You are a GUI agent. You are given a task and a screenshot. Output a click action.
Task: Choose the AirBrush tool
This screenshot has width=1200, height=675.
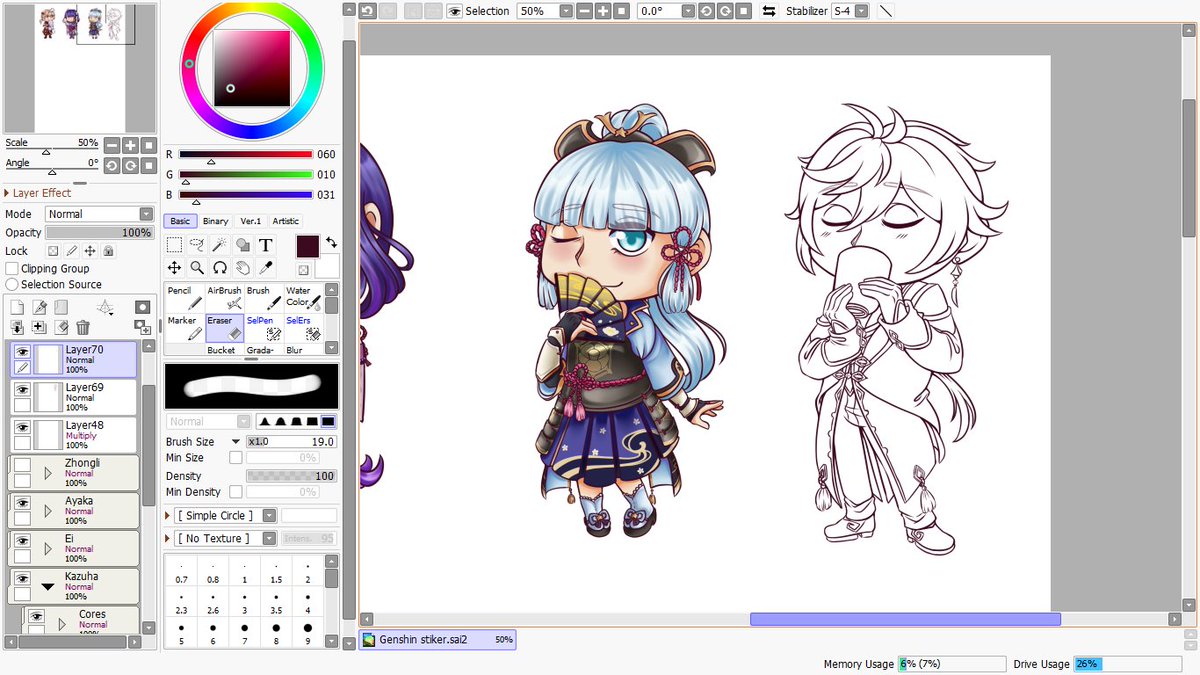(224, 298)
